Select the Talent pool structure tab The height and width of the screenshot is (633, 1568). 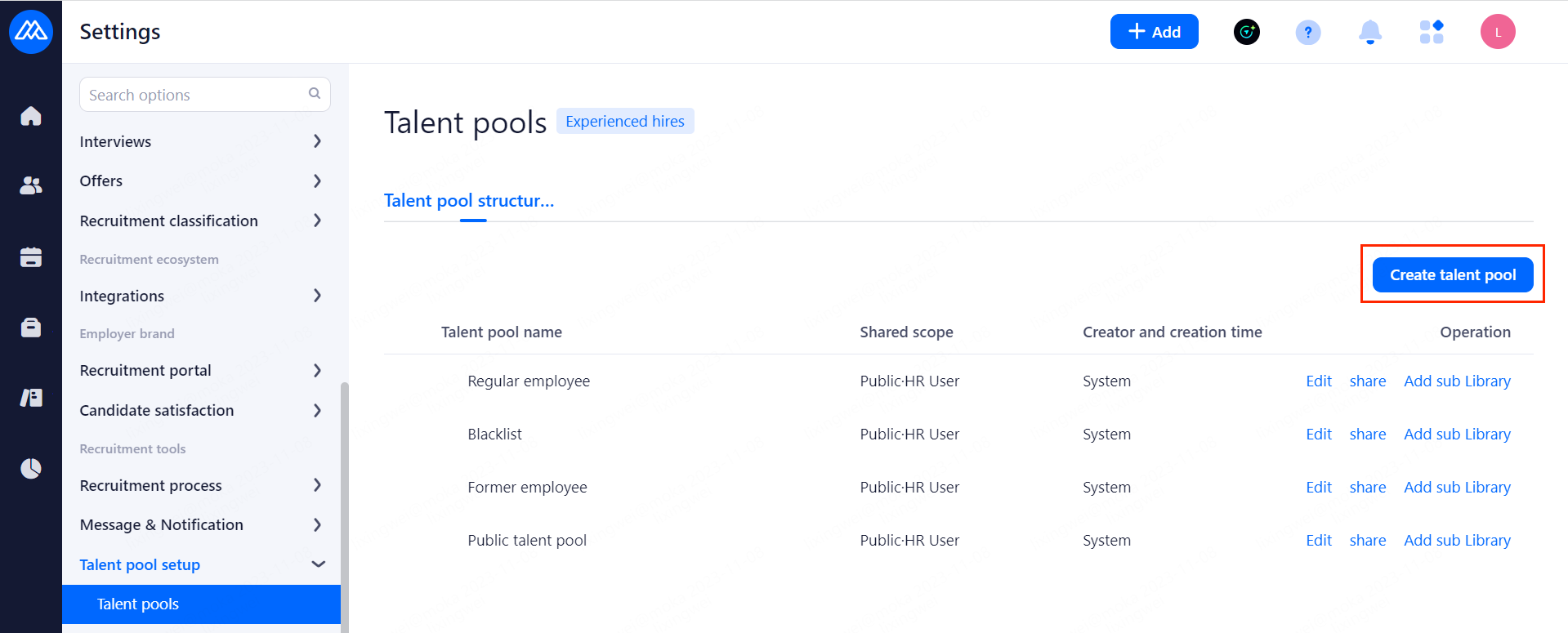click(469, 201)
